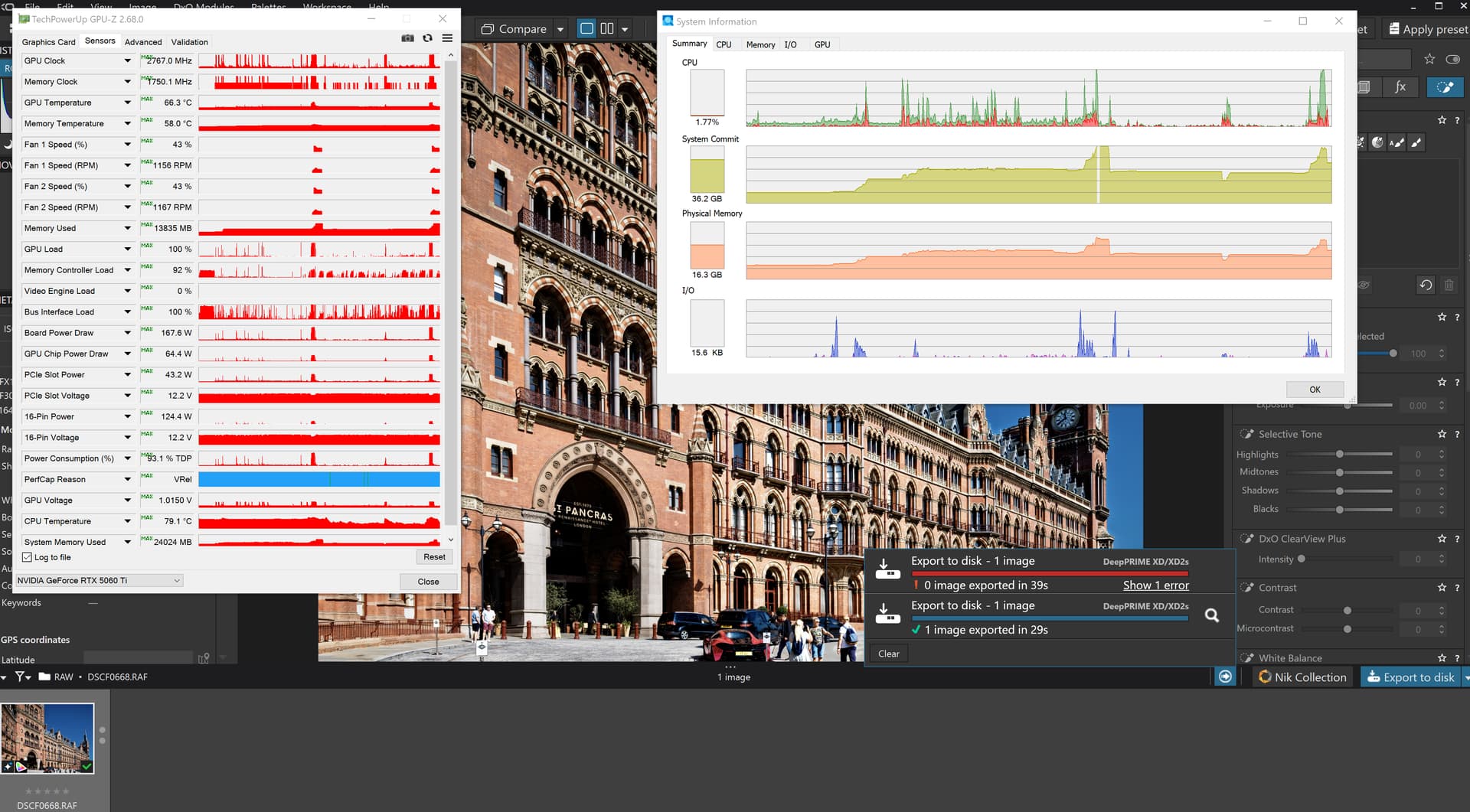
Task: Open the fx effects palette
Action: 1400,87
